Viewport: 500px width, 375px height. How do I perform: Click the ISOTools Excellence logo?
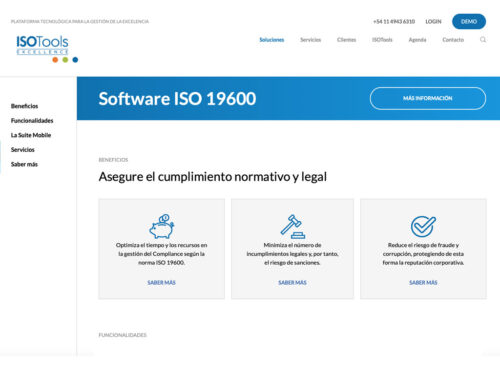point(47,49)
